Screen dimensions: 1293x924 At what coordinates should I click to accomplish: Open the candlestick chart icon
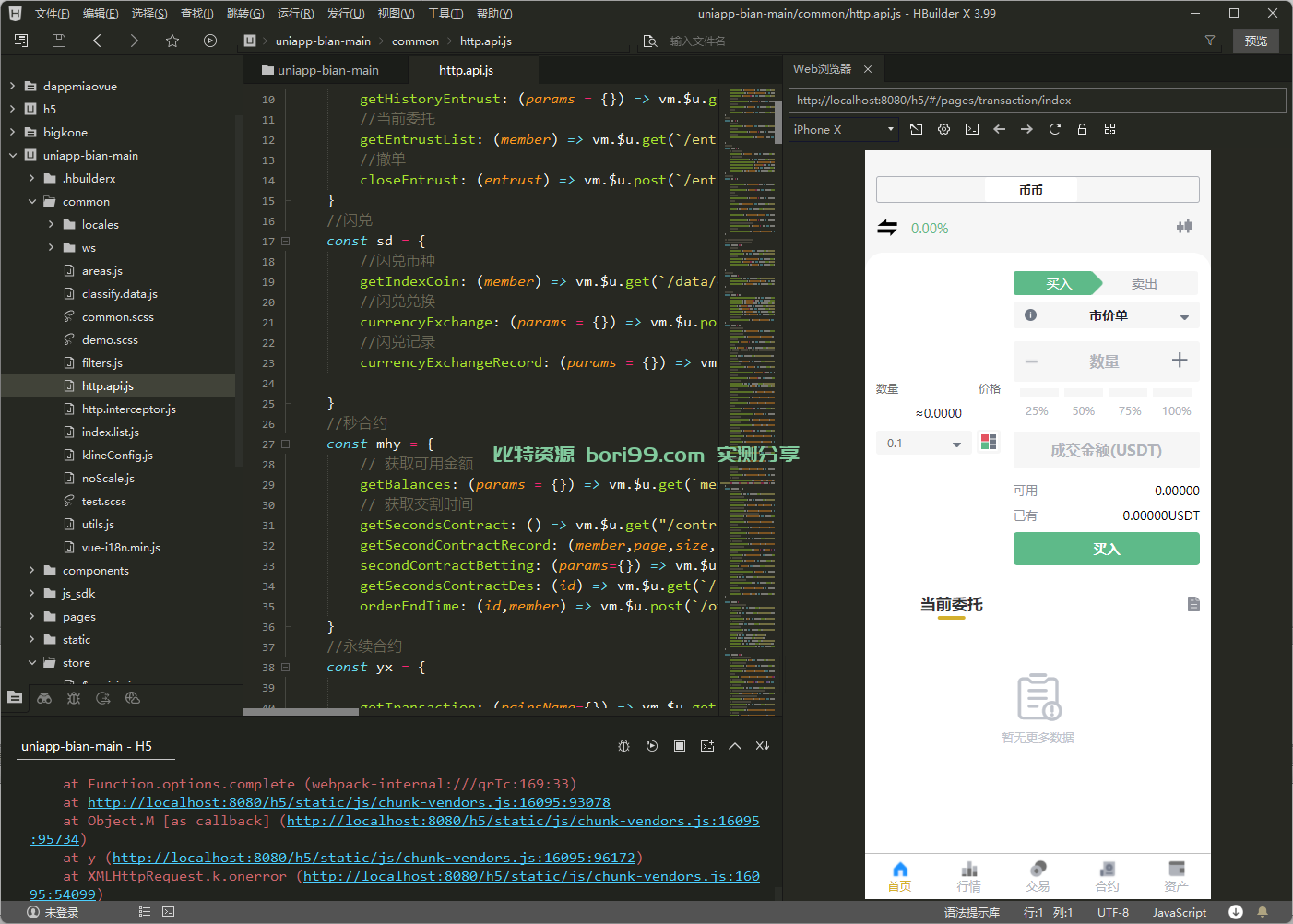1184,227
